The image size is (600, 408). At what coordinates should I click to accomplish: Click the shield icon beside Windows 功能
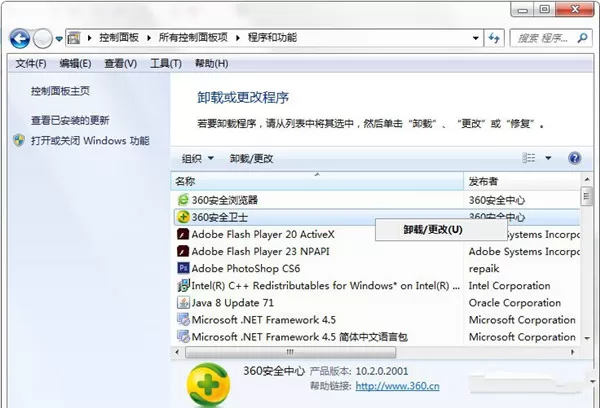click(x=19, y=140)
